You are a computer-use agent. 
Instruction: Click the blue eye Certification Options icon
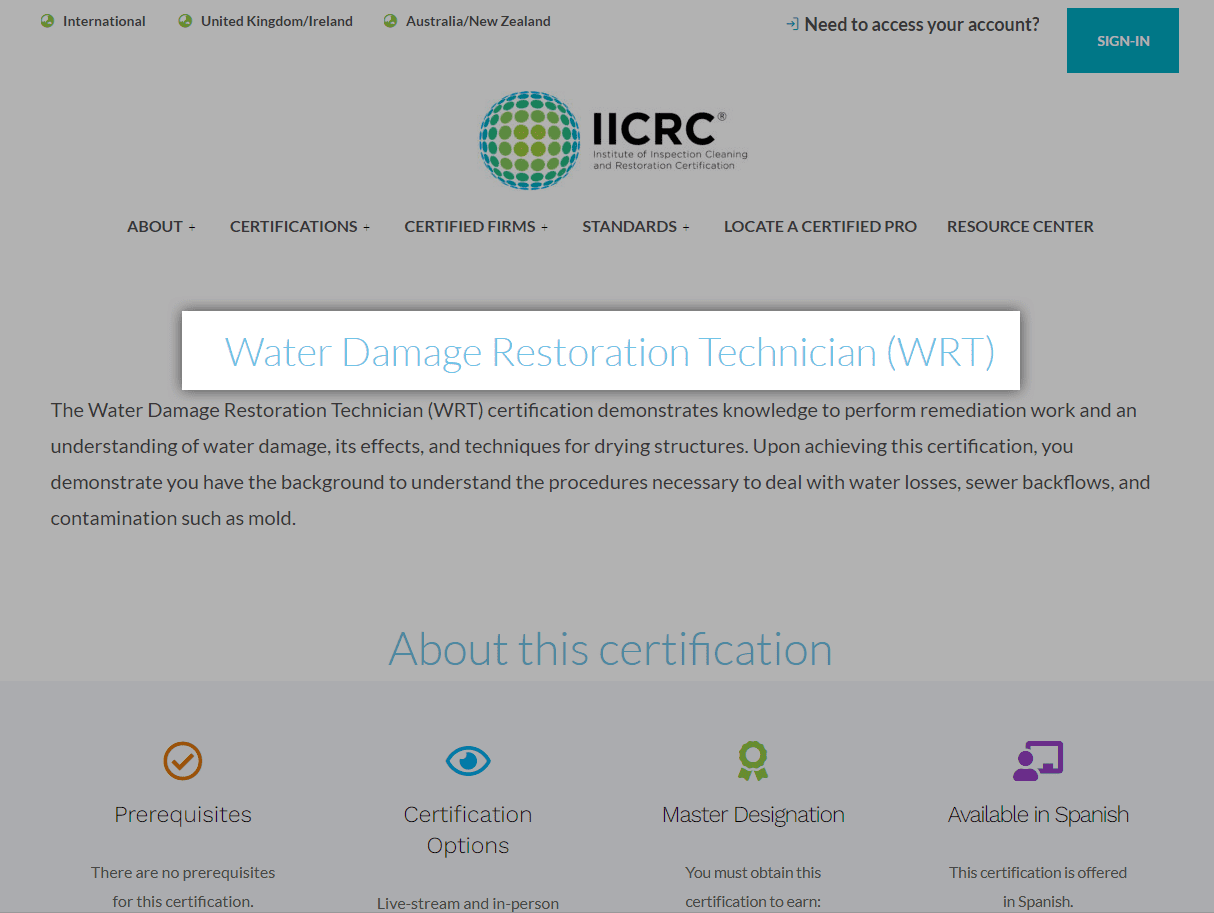(x=468, y=761)
